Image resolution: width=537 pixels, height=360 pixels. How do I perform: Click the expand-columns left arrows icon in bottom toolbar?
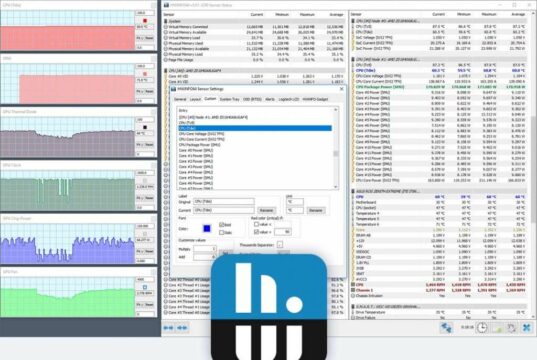[168, 328]
